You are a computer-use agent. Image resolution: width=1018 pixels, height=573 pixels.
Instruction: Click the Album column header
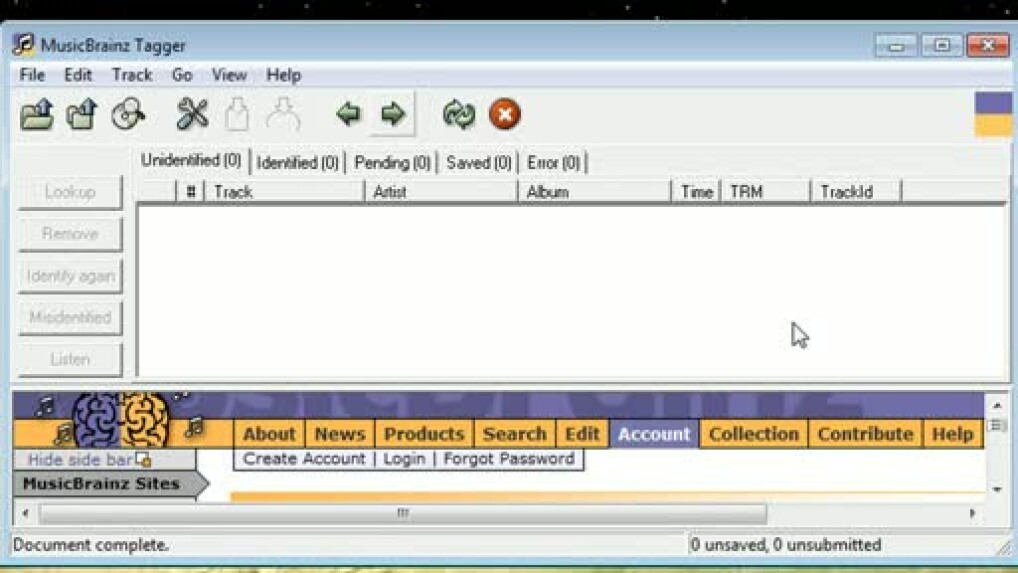click(x=593, y=192)
